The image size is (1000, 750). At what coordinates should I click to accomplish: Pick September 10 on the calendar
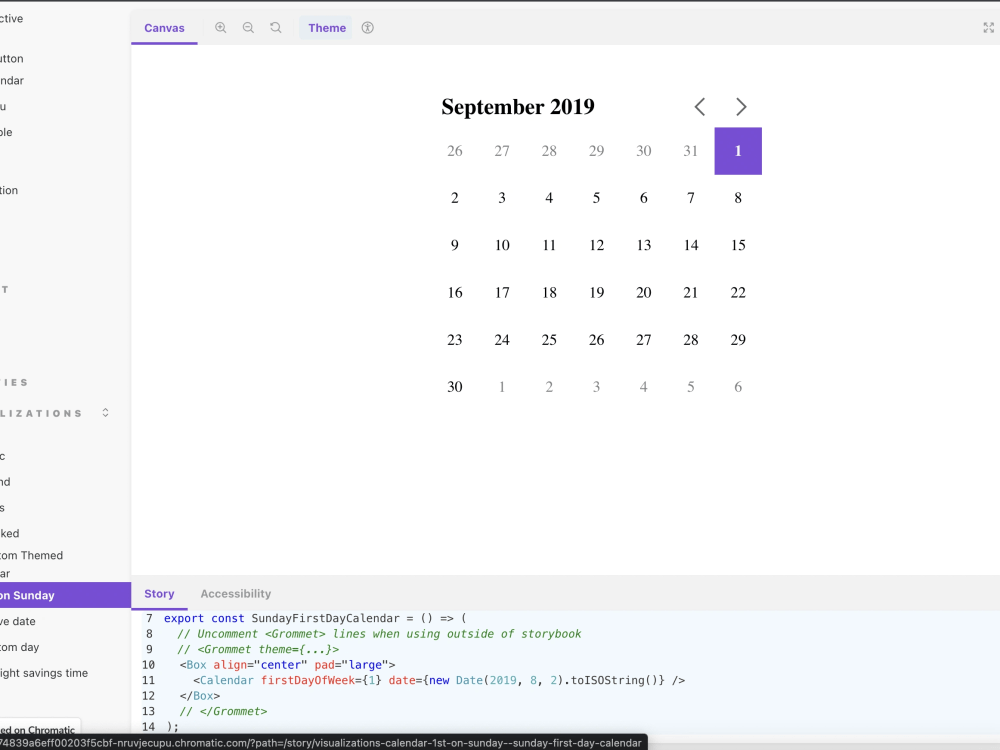pos(502,246)
